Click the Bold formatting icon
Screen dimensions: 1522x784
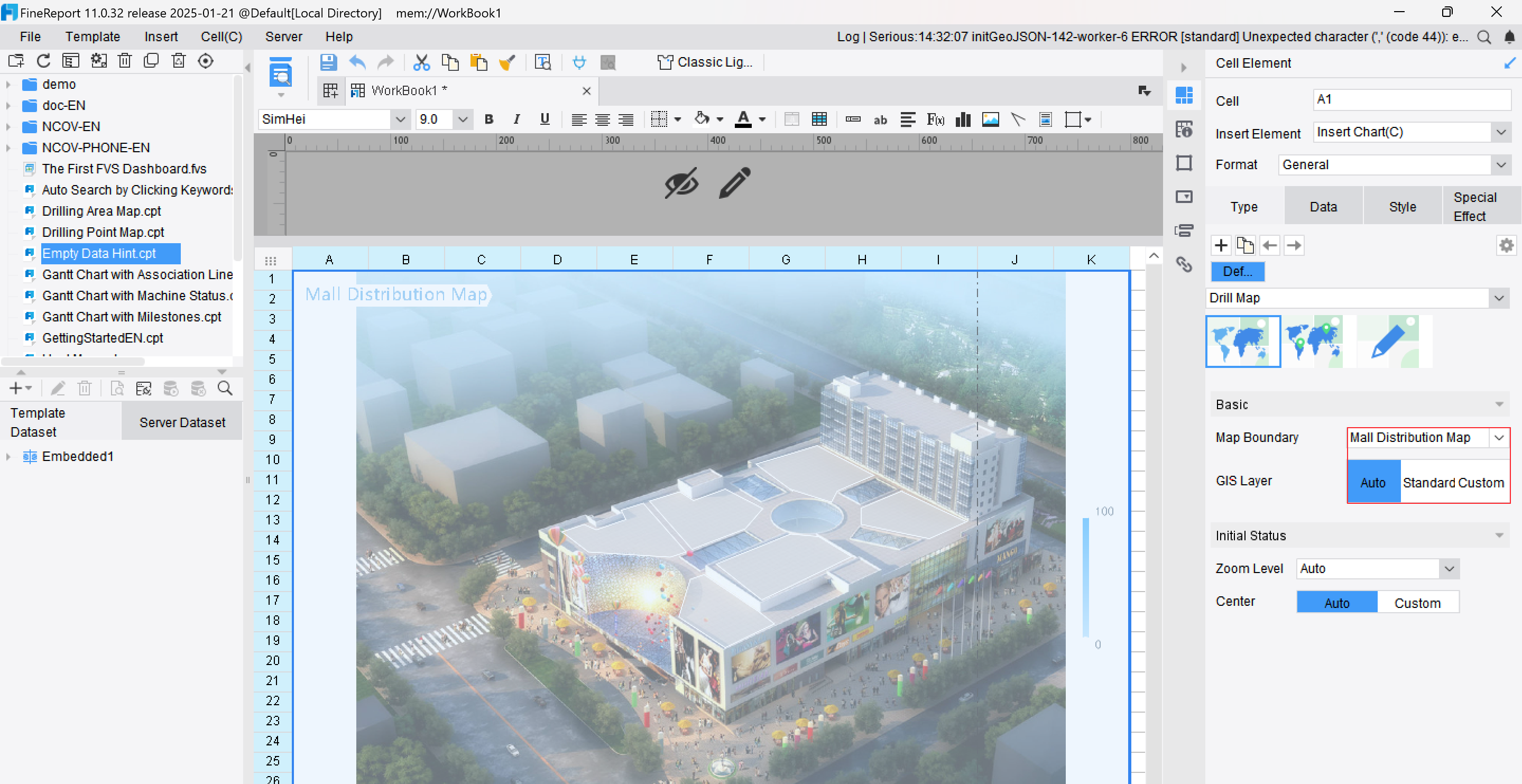[488, 119]
